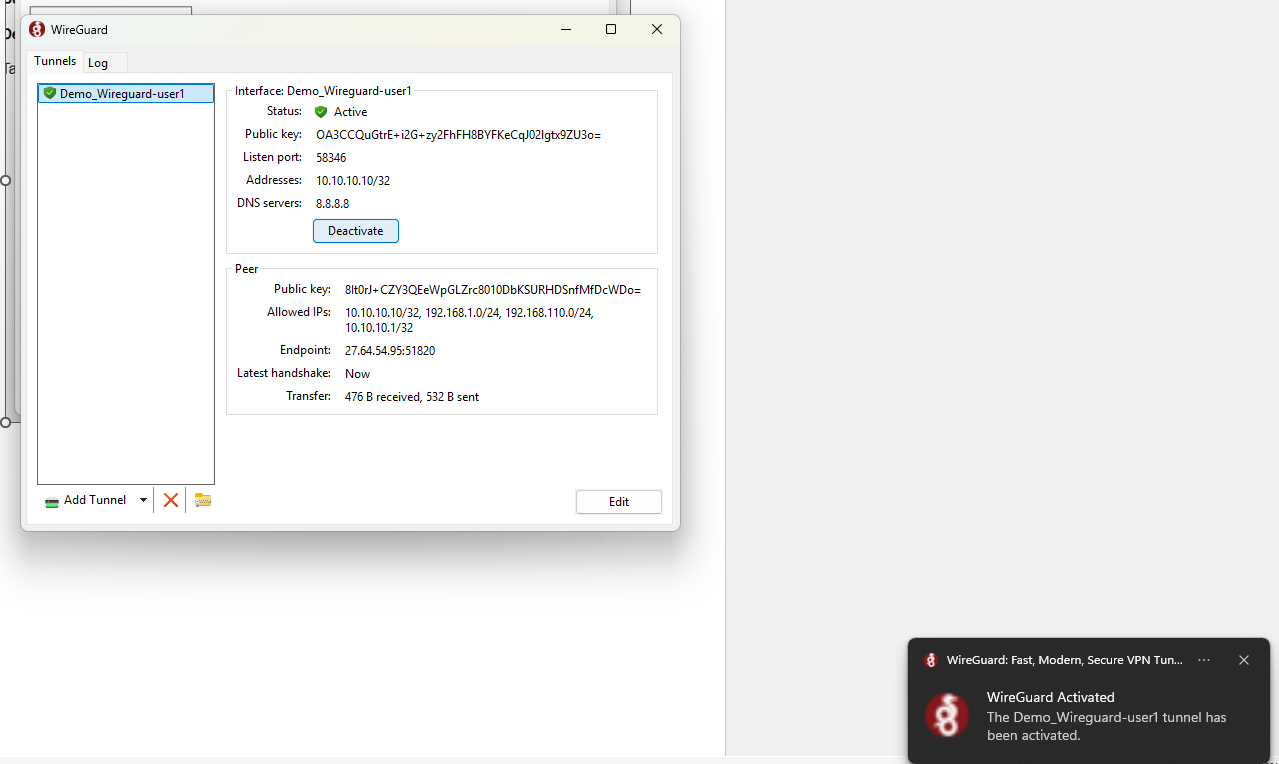Dismiss the WireGuard Activated notification

click(x=1244, y=660)
